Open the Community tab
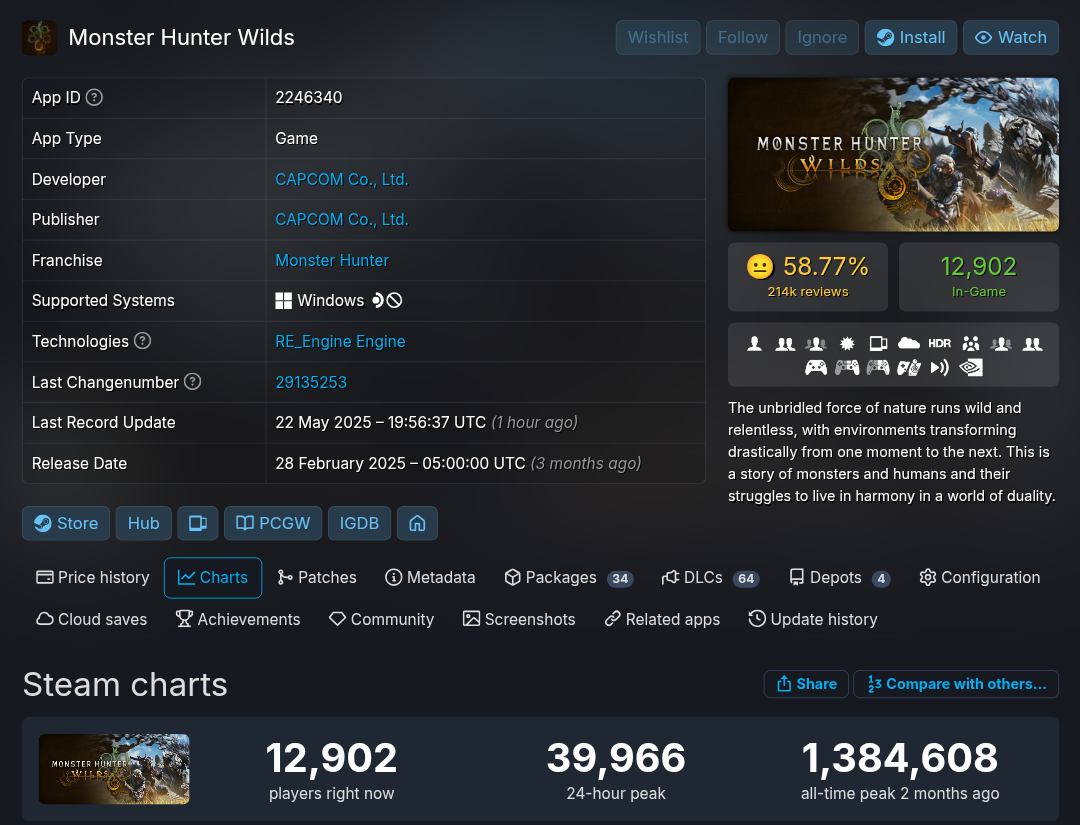 point(382,619)
